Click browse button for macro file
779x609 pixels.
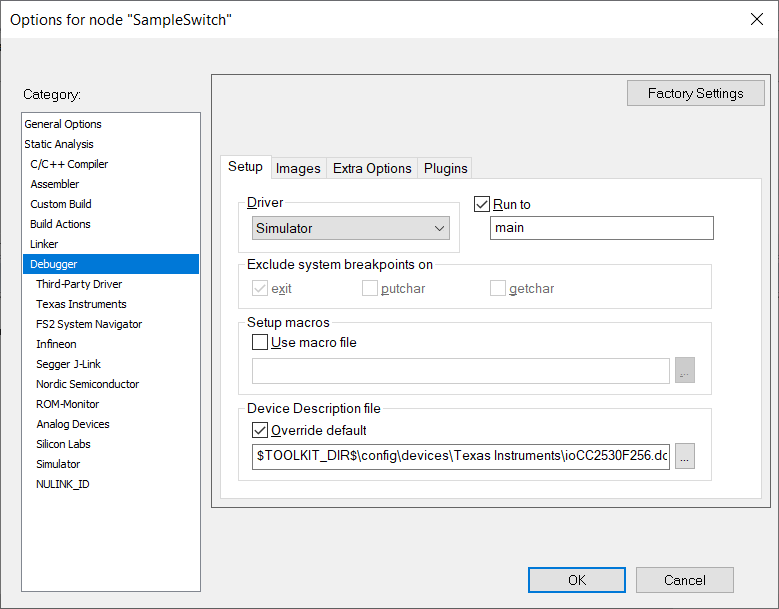click(685, 371)
